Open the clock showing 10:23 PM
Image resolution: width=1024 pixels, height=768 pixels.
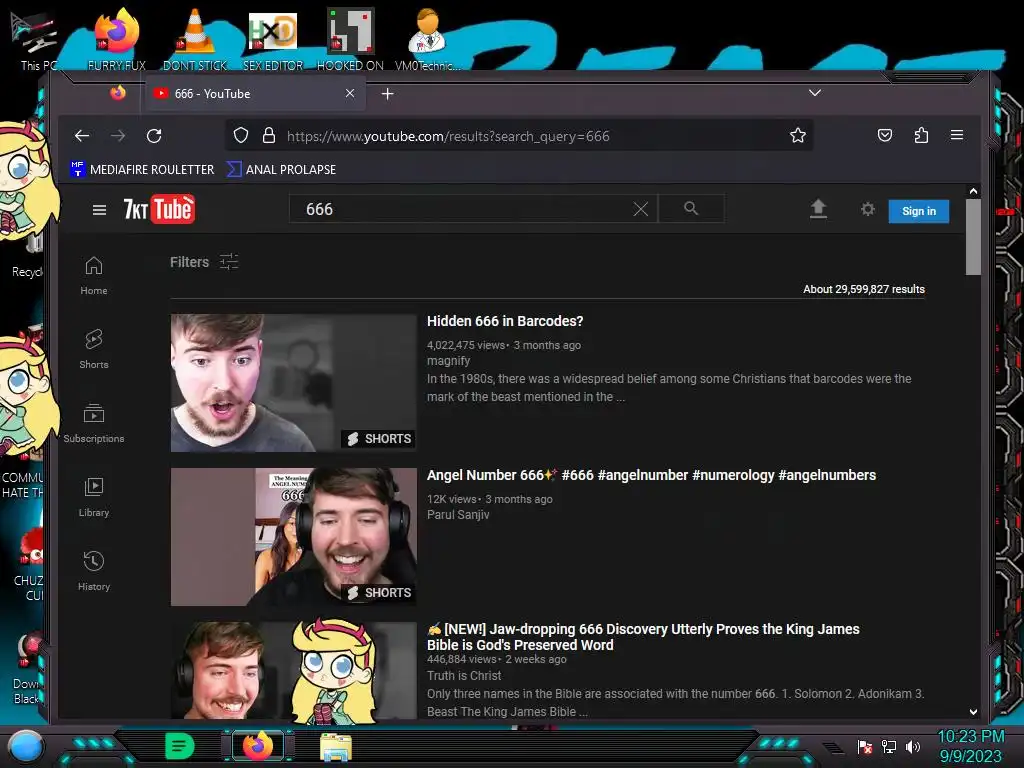pyautogui.click(x=970, y=746)
